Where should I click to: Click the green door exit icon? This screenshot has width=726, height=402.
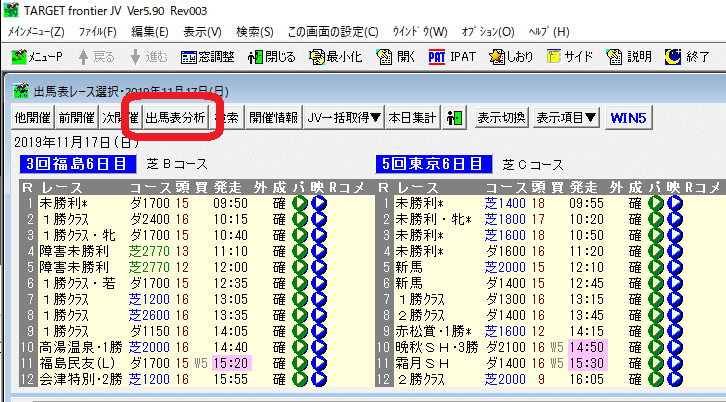coord(455,118)
